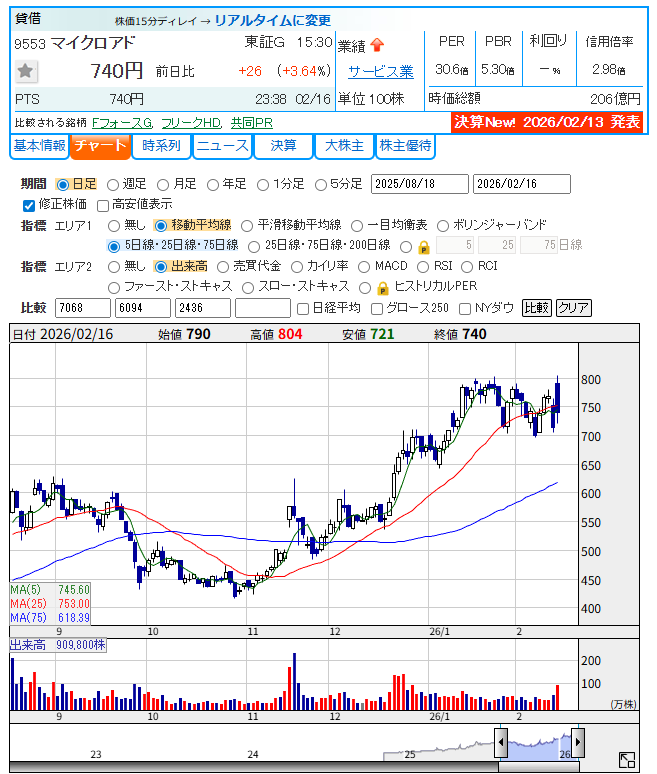The image size is (657, 774).
Task: Click the lock icon beside custom moving-average fields
Action: [424, 247]
